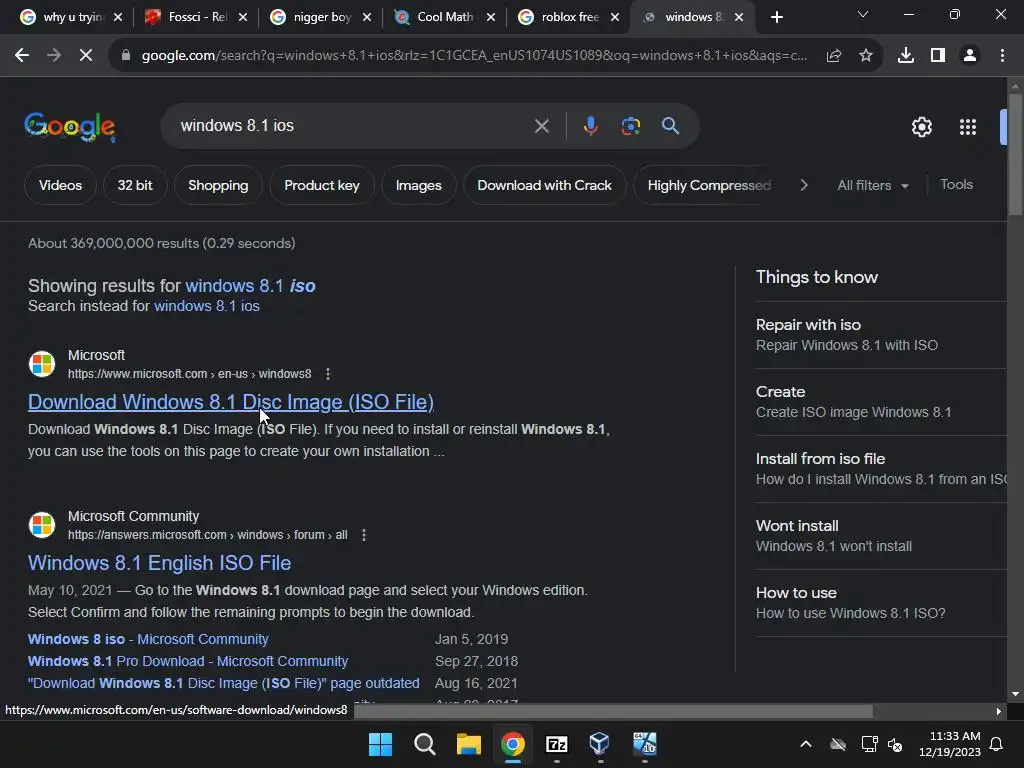Image resolution: width=1024 pixels, height=768 pixels.
Task: Open the Chrome three-dot menu
Action: (x=1002, y=56)
